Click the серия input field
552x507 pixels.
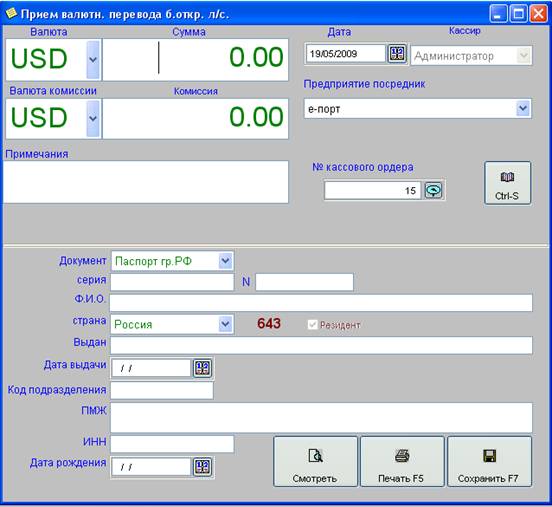tap(172, 282)
